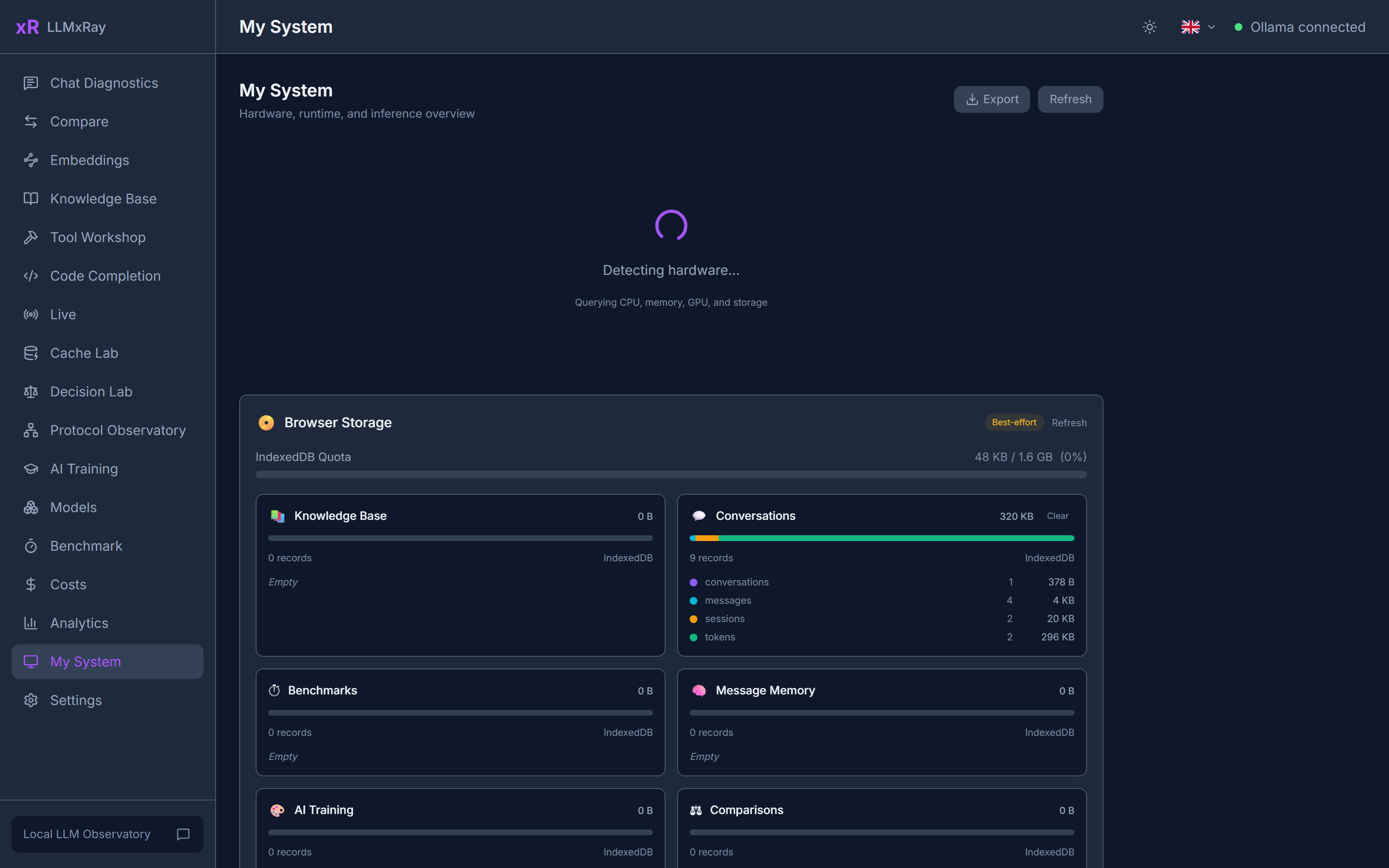Click the Protocol Observatory network icon
This screenshot has height=868, width=1389.
click(x=31, y=430)
